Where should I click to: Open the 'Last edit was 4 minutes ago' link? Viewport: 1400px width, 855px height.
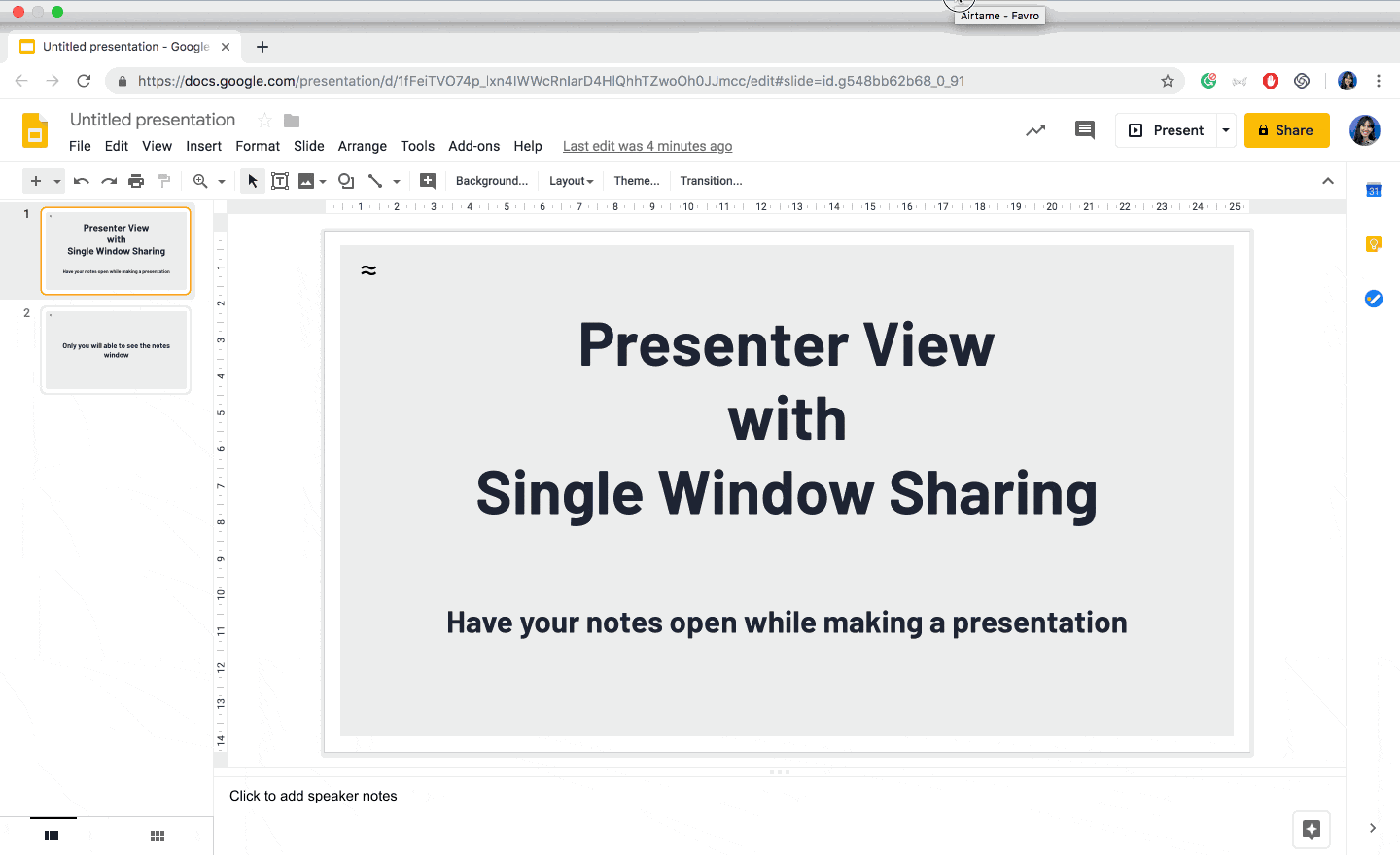pyautogui.click(x=647, y=146)
